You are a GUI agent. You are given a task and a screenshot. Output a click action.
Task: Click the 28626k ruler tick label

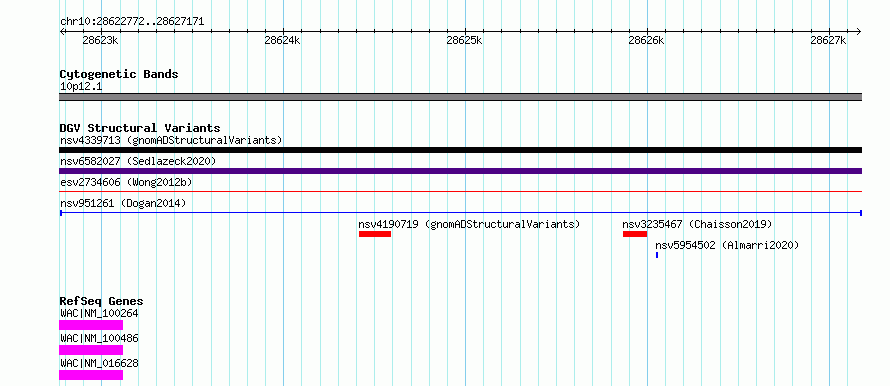[646, 40]
